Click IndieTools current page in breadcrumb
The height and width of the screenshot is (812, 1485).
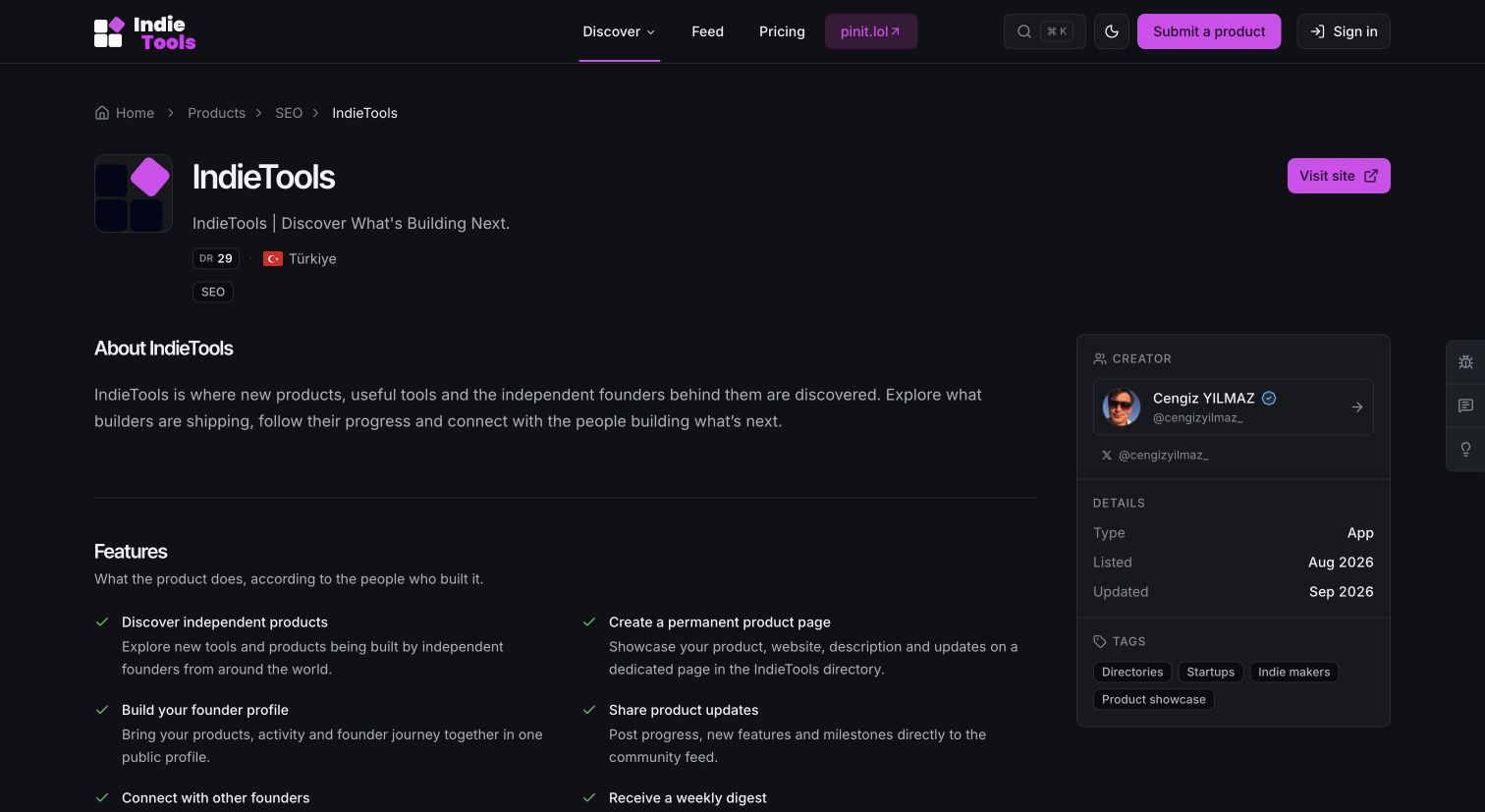point(364,113)
